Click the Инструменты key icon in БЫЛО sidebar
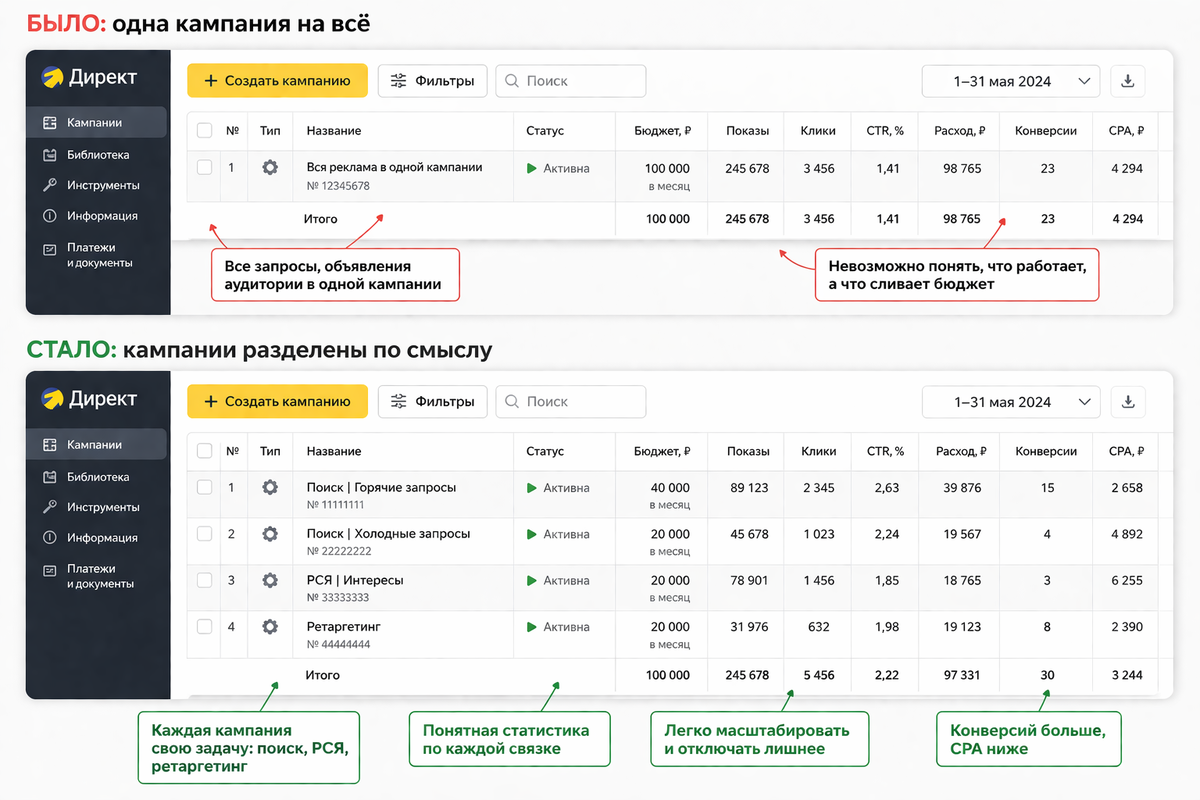 [50, 185]
